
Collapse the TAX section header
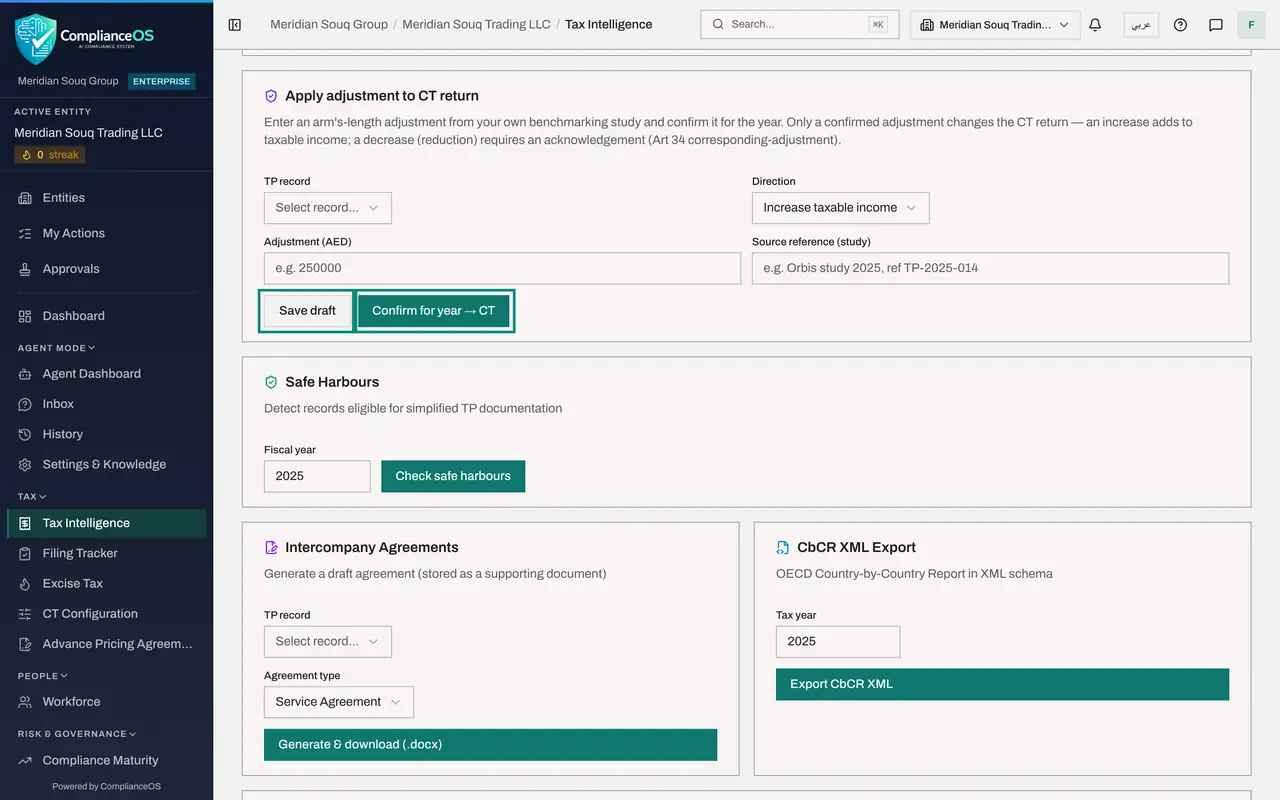coord(32,496)
